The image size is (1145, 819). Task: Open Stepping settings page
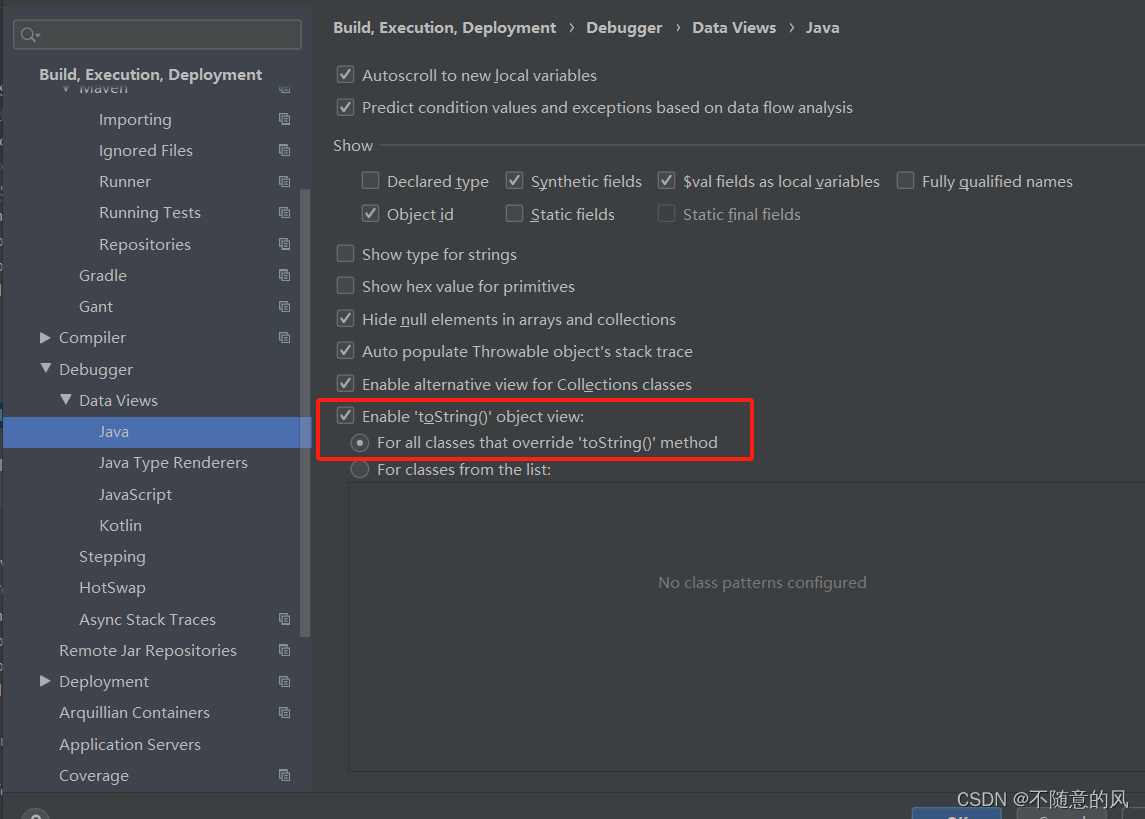click(x=112, y=557)
